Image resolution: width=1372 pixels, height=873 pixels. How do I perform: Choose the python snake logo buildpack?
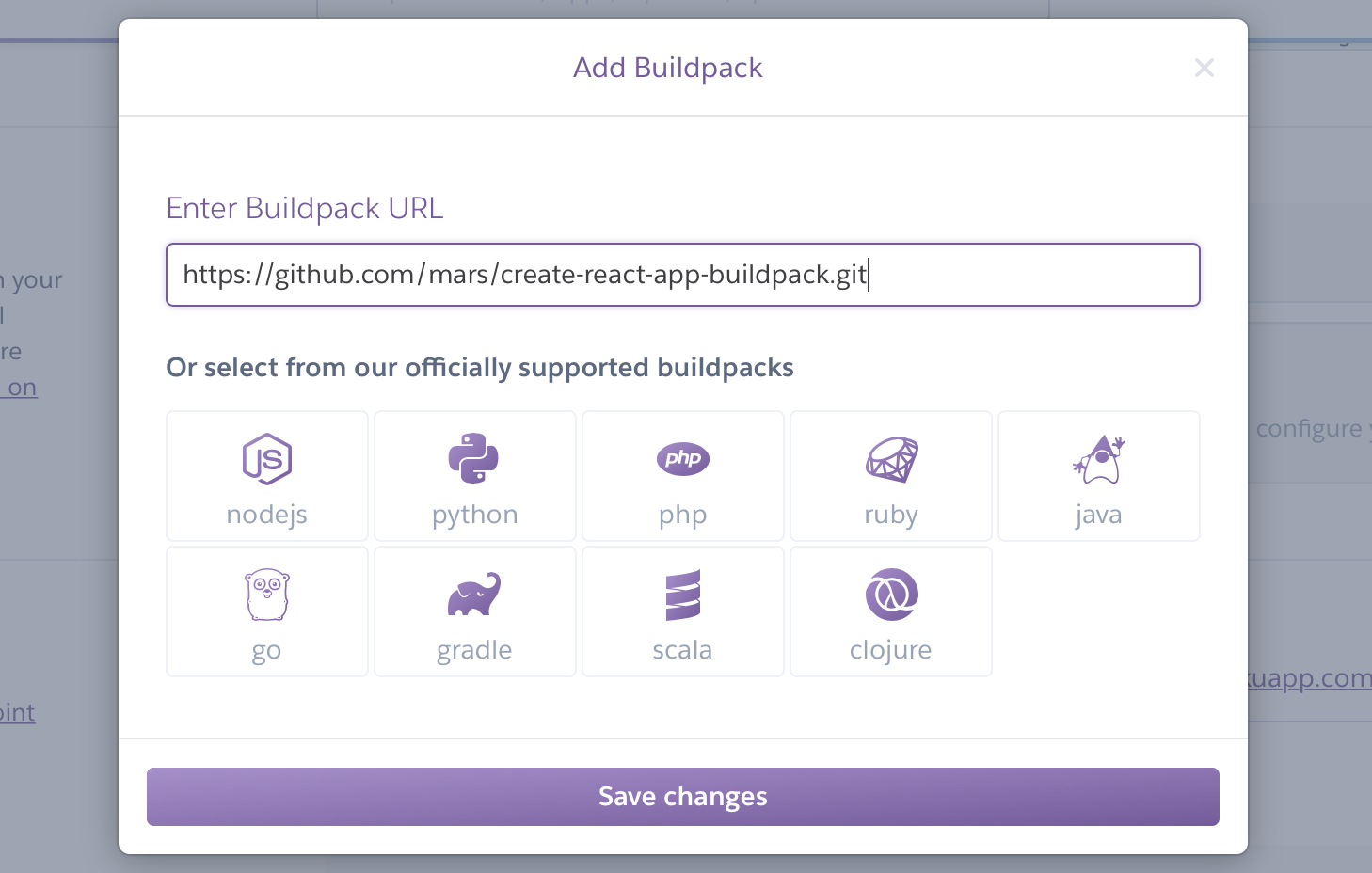pyautogui.click(x=475, y=476)
